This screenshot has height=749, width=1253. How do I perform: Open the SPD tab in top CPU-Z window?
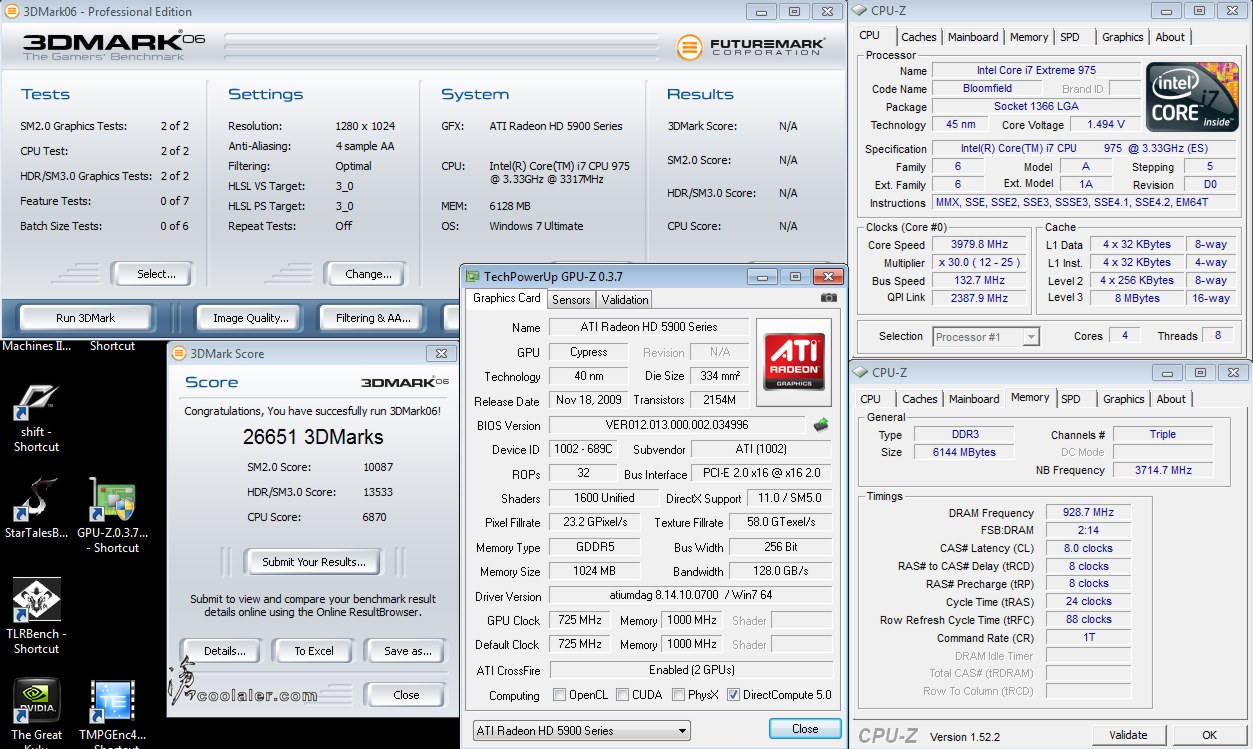[1070, 37]
